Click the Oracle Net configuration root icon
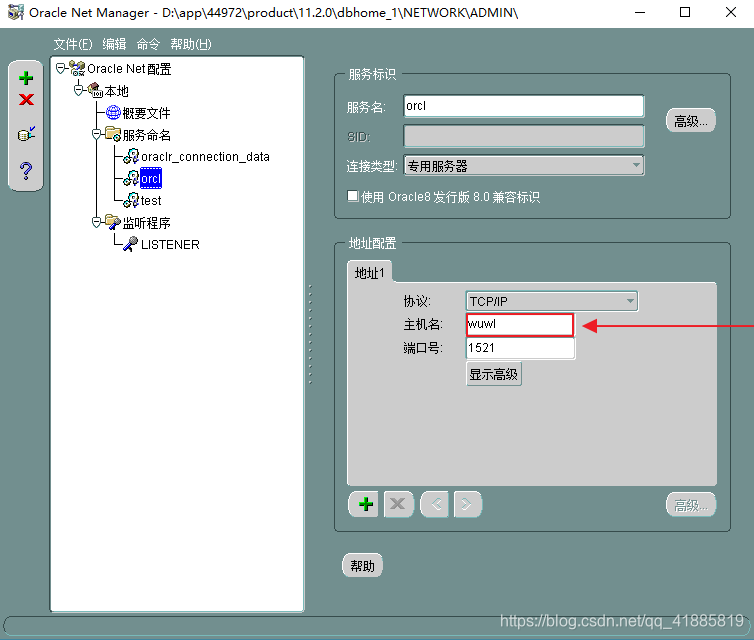The height and width of the screenshot is (640, 754). 77,68
